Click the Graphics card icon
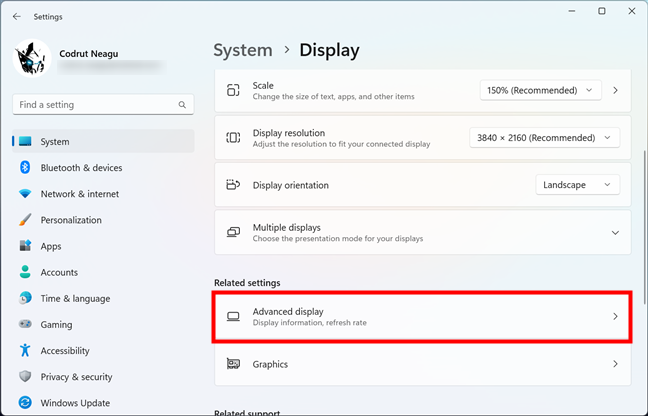 [233, 364]
